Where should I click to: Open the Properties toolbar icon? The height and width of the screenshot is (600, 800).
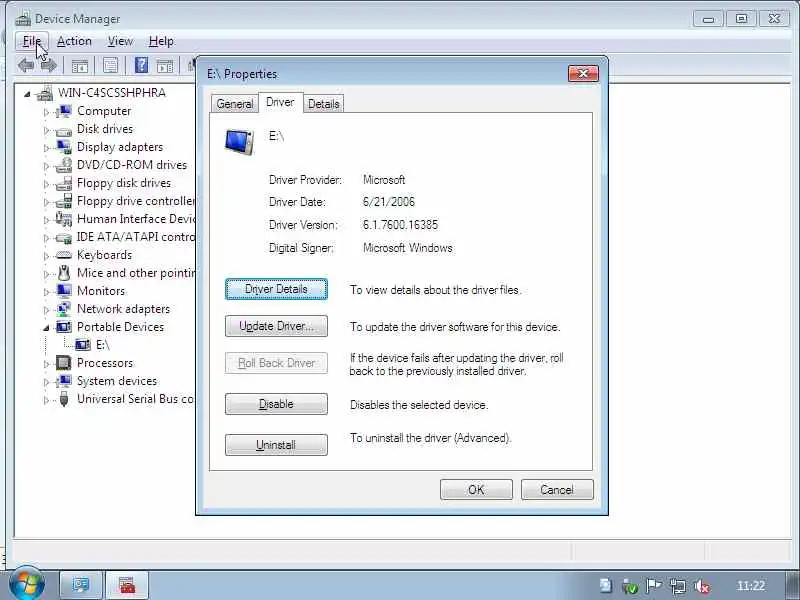(110, 65)
